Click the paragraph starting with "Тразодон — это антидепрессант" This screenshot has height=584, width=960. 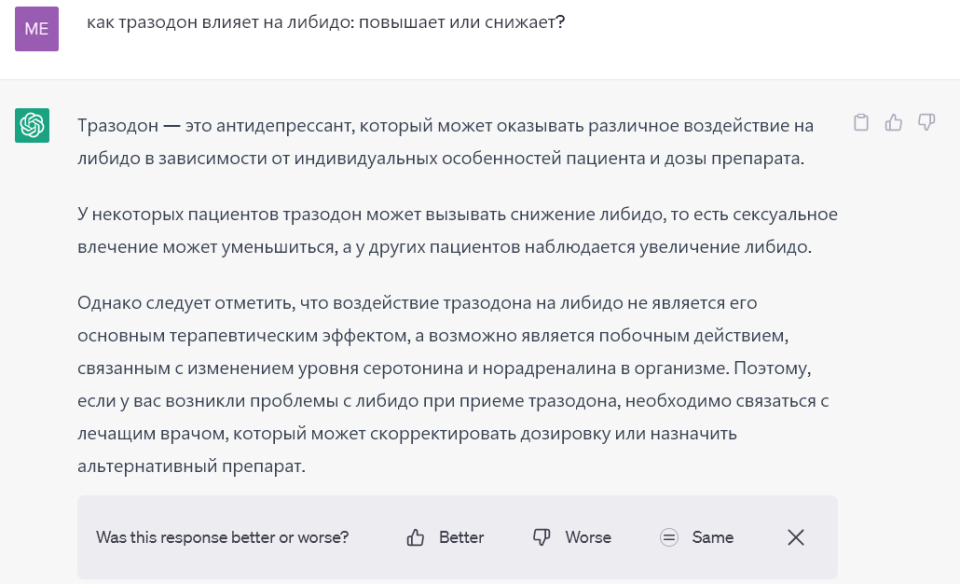(446, 142)
